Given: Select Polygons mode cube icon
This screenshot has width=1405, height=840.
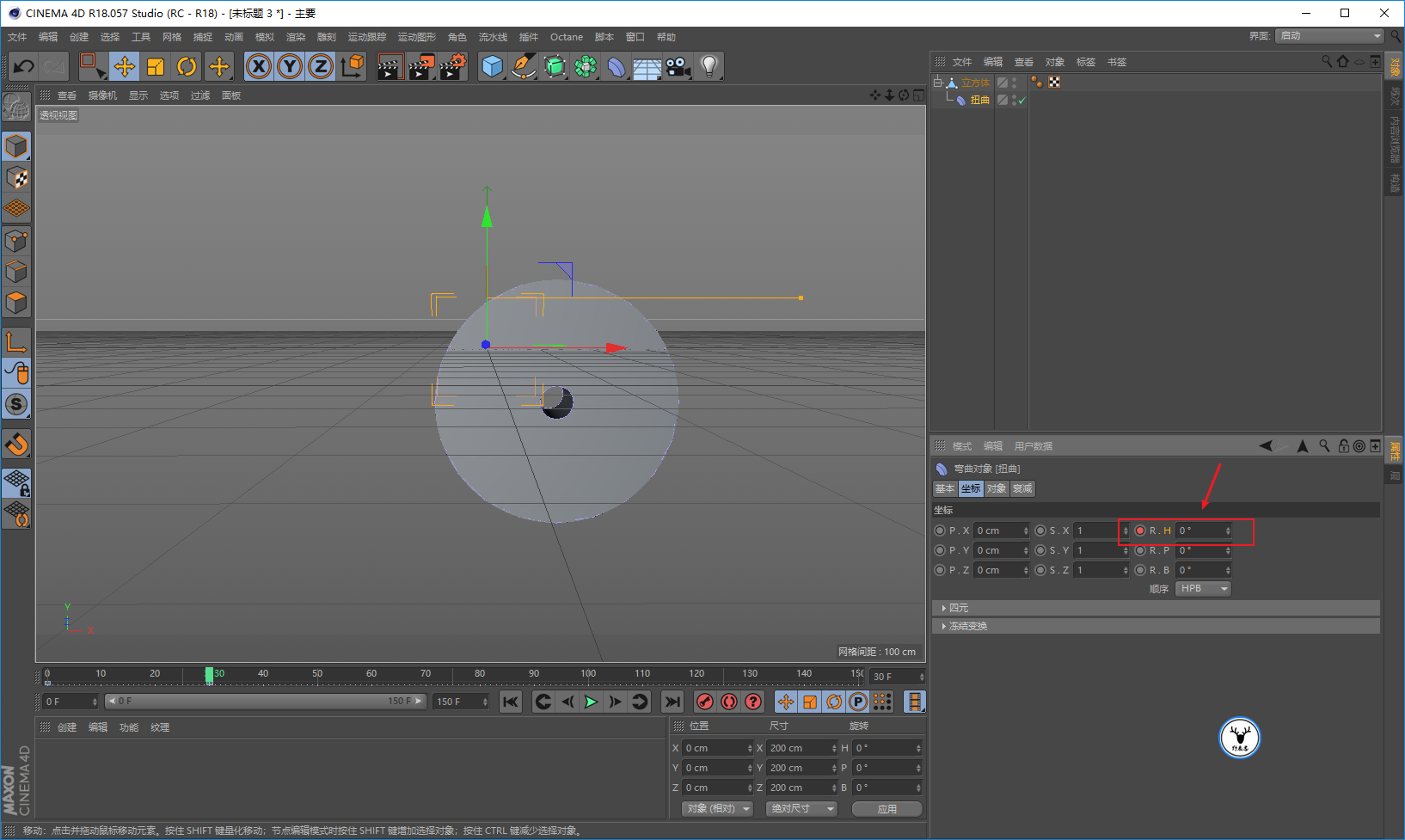Looking at the screenshot, I should coord(16,303).
